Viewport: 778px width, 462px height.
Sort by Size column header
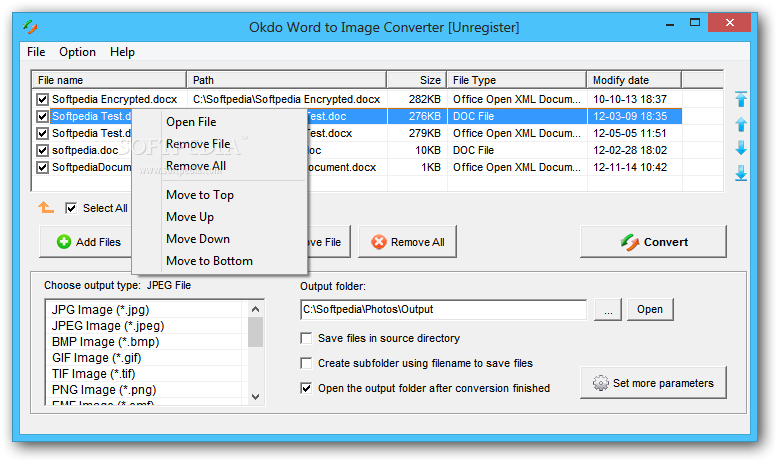(x=417, y=80)
